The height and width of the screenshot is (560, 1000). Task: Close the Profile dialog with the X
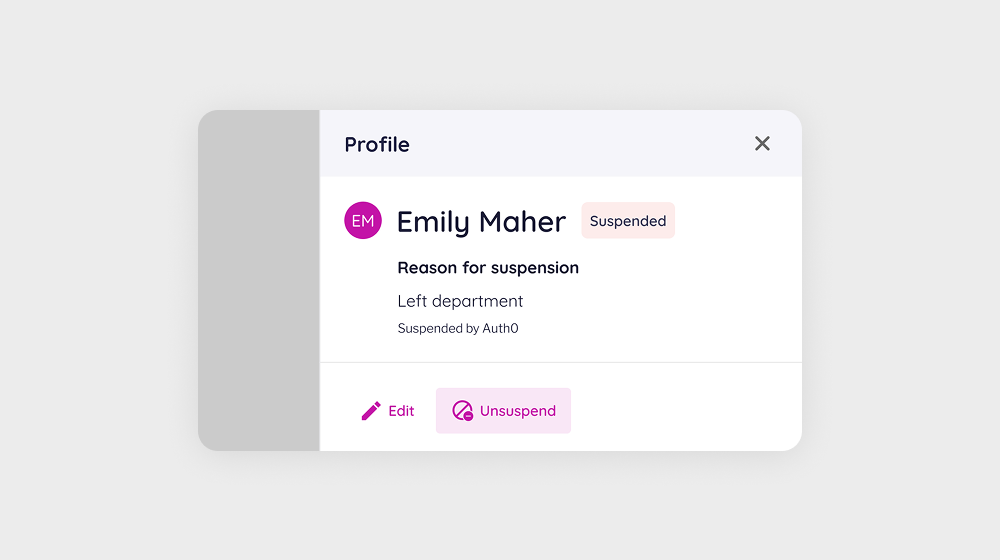tap(762, 144)
